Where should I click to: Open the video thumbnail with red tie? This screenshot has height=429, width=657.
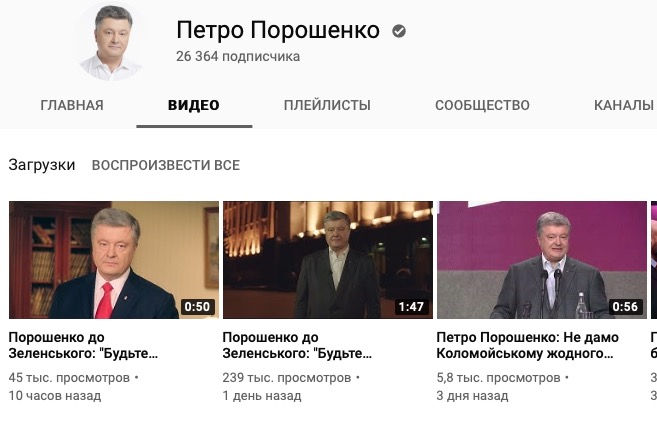(x=114, y=260)
